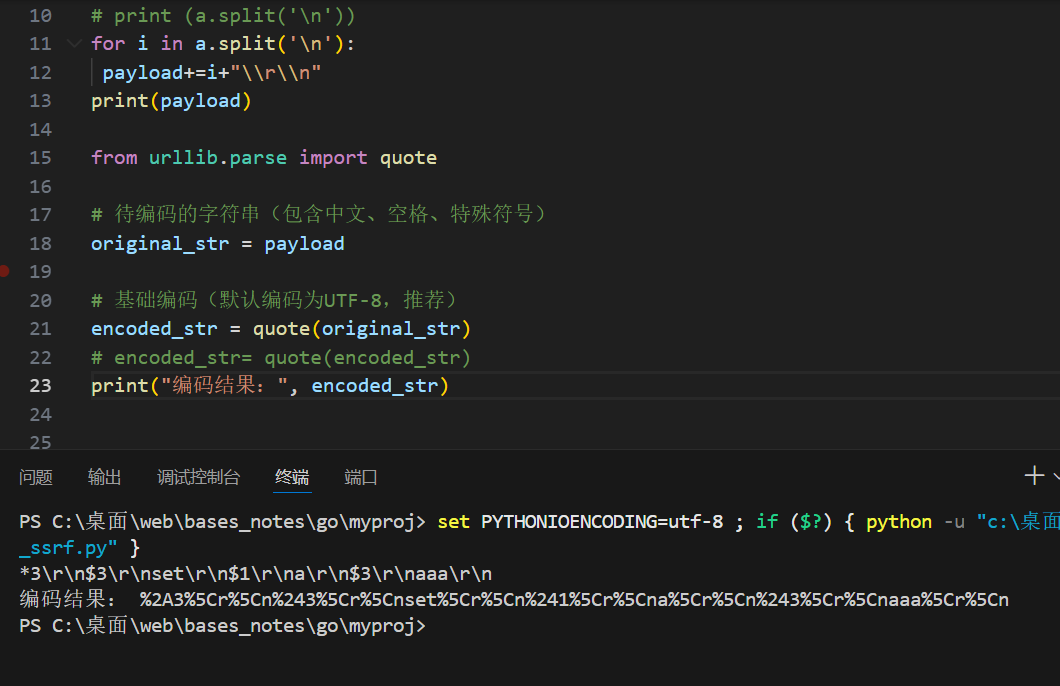The image size is (1060, 686).
Task: Click line number 15 in the gutter
Action: pyautogui.click(x=41, y=157)
